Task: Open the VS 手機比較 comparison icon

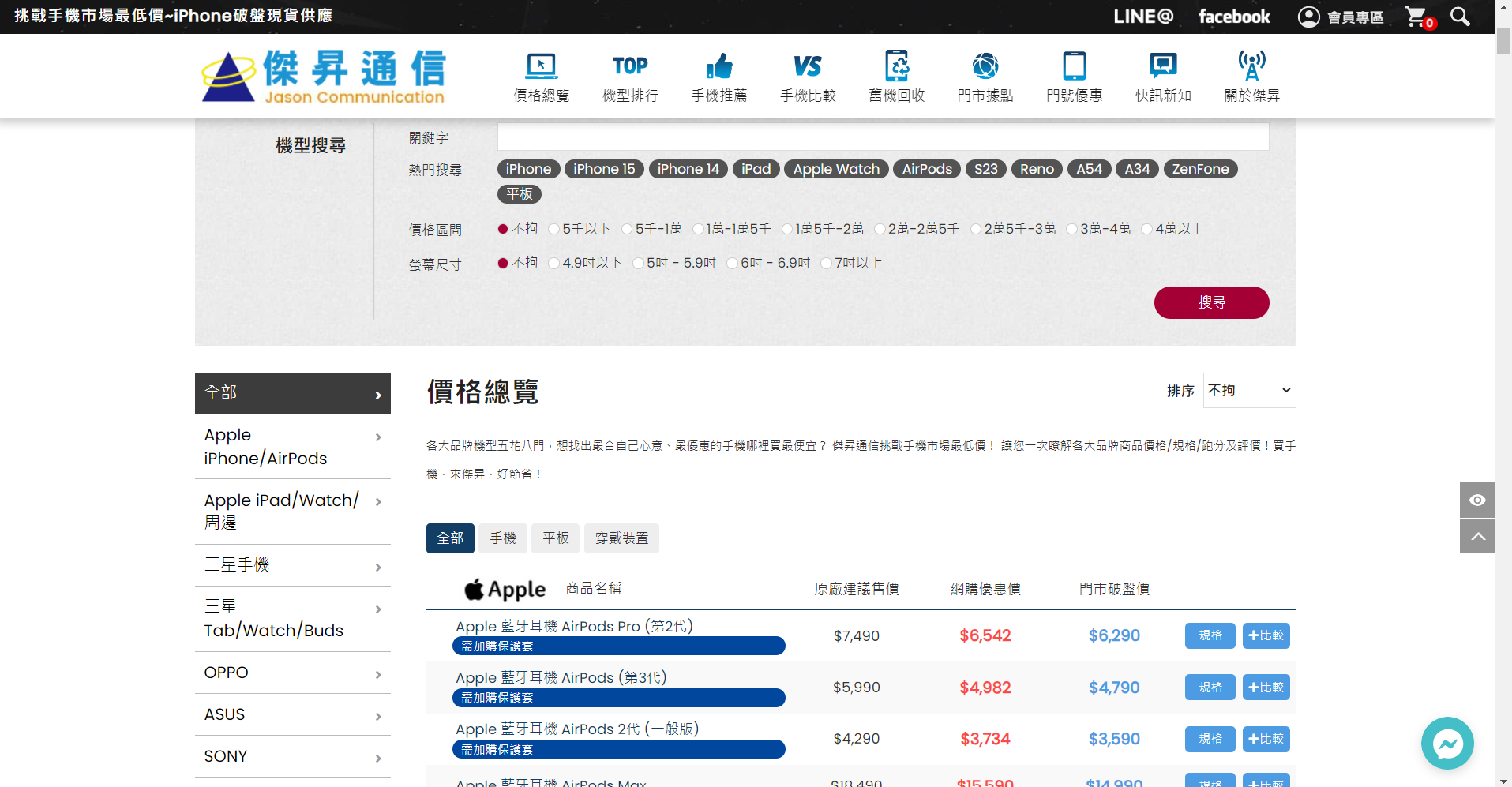Action: click(807, 66)
